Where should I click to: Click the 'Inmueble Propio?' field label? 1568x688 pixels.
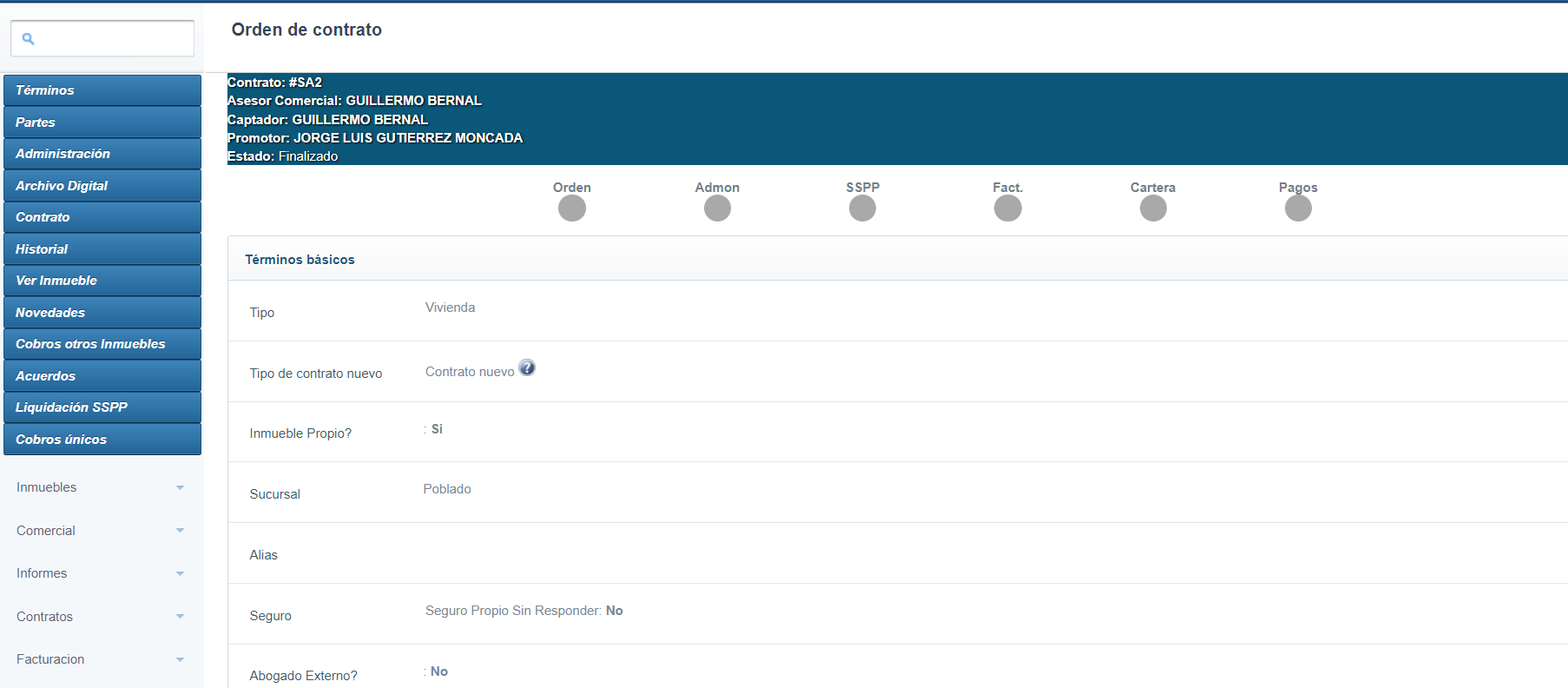(300, 433)
